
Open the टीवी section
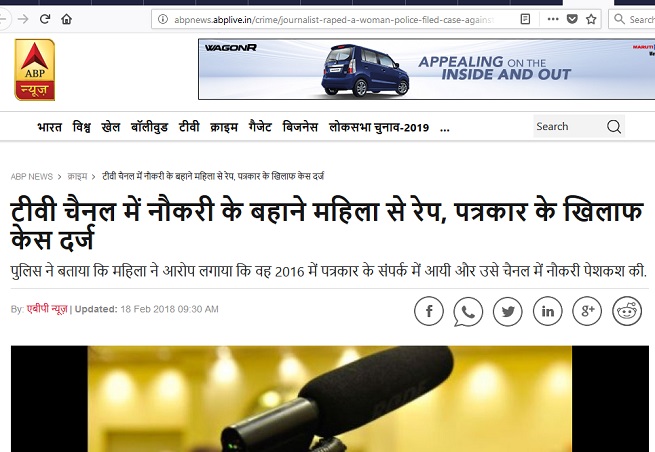pyautogui.click(x=189, y=127)
